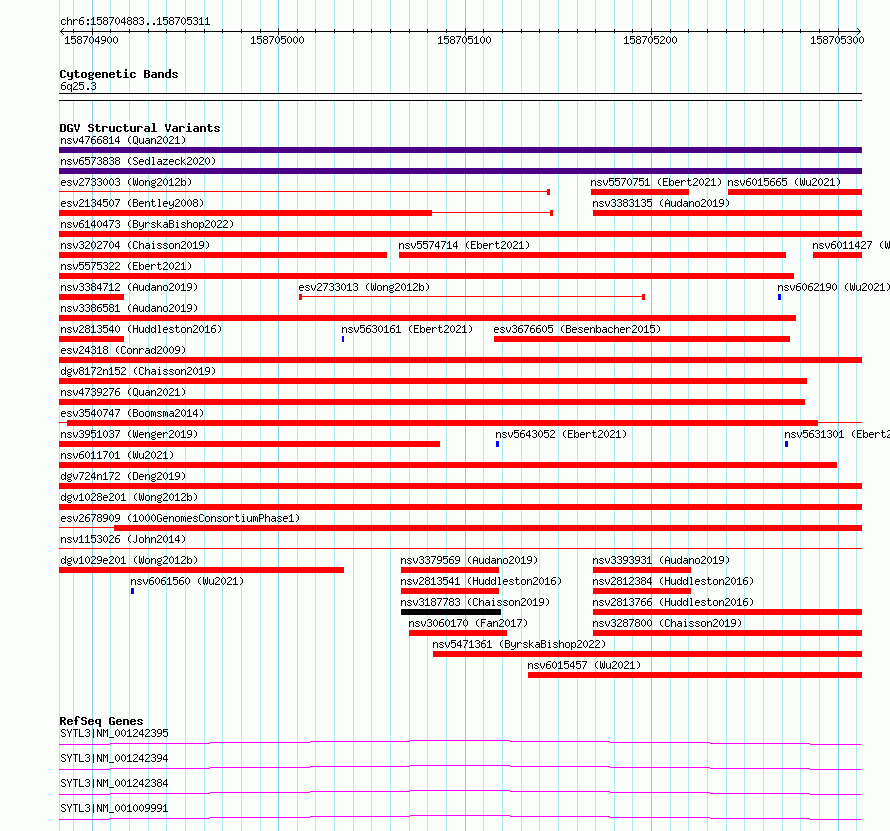Open nsv2813766 (Huddleston2016) variant
890x831 pixels.
pos(673,602)
